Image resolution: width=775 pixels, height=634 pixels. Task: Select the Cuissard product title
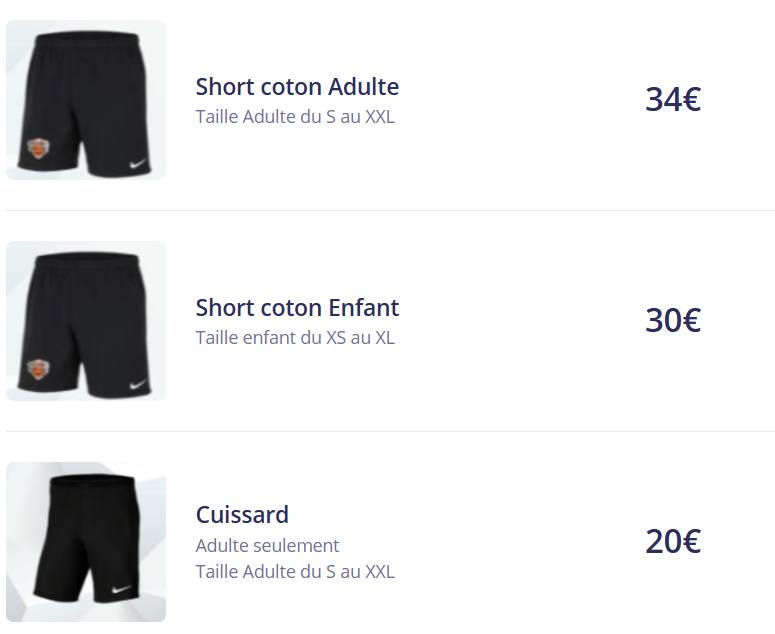tap(242, 514)
